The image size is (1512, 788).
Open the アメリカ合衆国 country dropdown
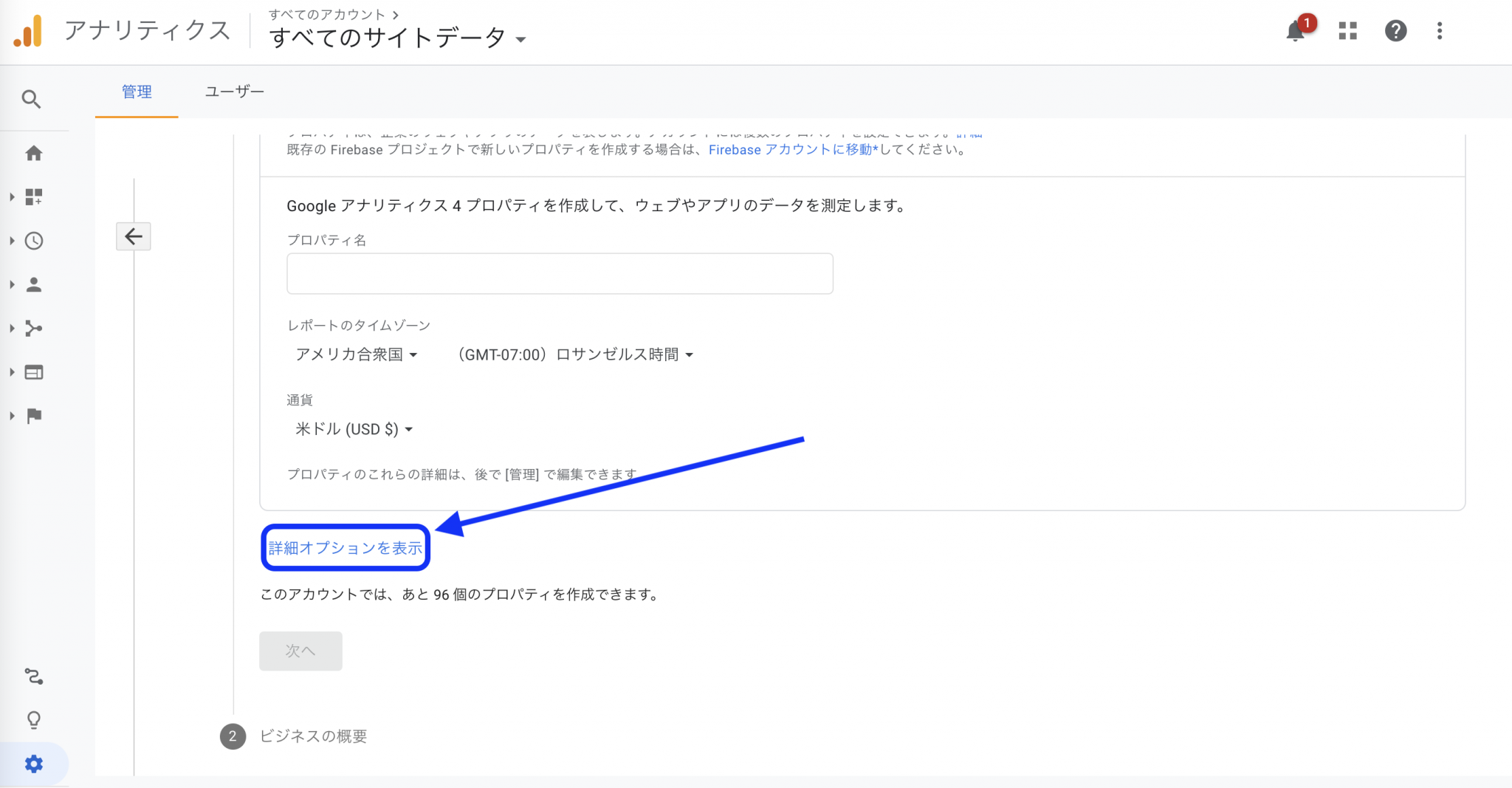click(357, 355)
